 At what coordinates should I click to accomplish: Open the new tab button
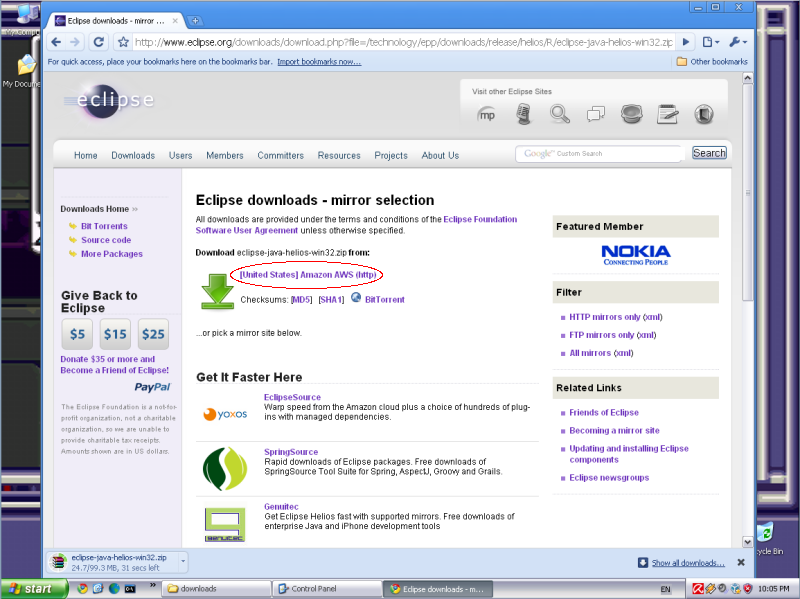click(x=196, y=21)
